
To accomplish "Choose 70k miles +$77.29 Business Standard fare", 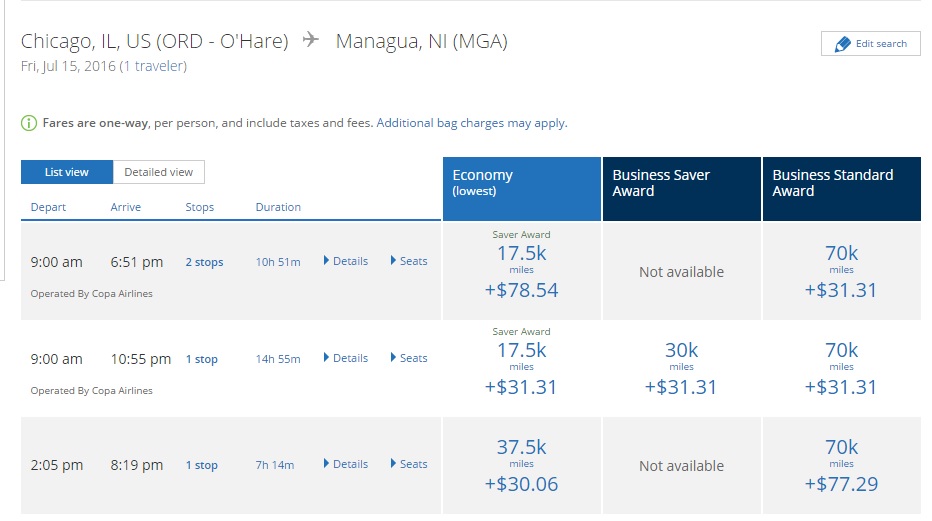I will tap(842, 465).
